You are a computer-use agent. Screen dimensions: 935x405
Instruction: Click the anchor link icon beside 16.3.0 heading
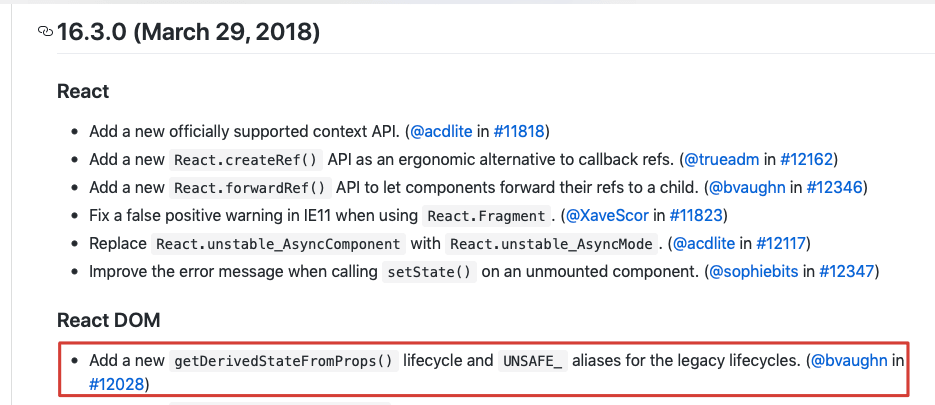coord(45,32)
